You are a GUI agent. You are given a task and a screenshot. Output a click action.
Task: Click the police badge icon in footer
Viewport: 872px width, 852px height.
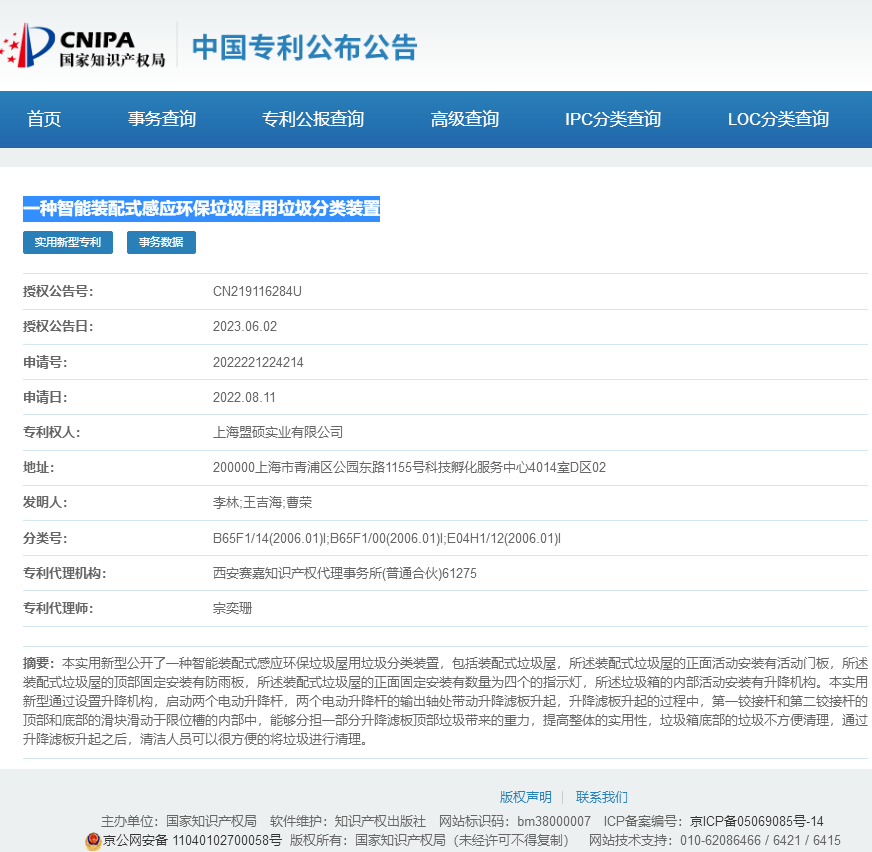(93, 840)
